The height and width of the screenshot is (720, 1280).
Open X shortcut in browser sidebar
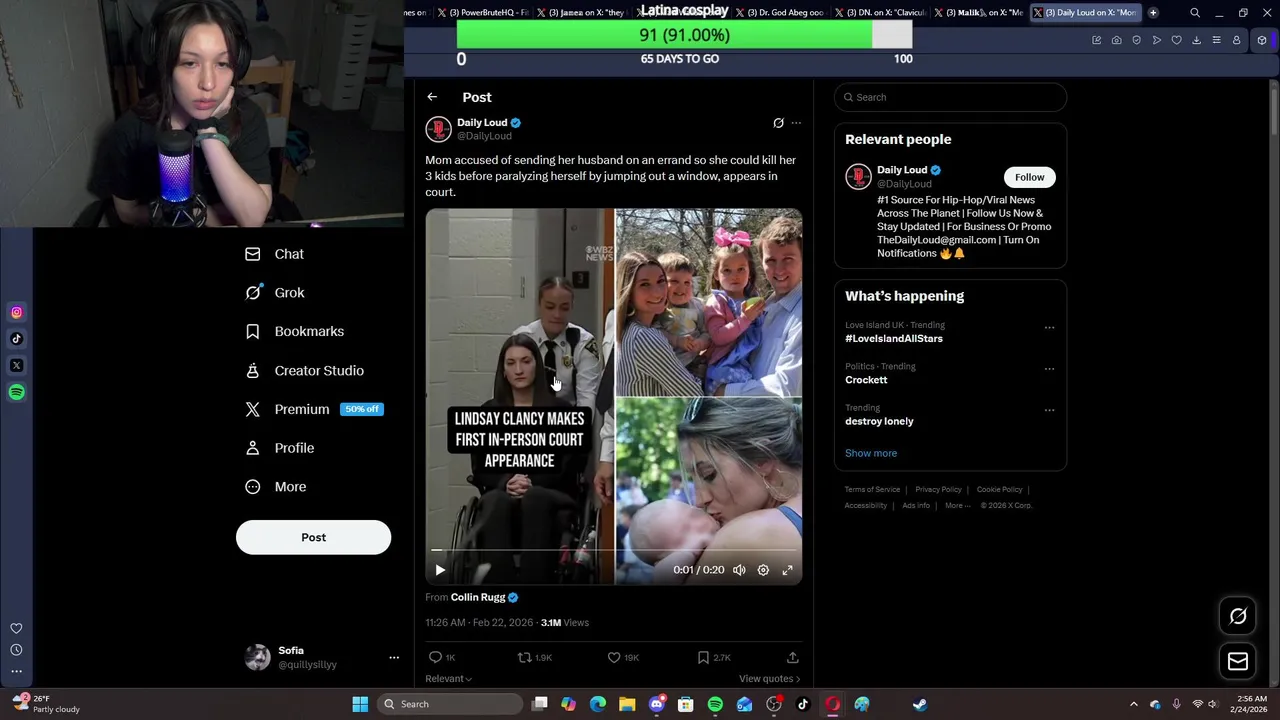click(x=16, y=366)
